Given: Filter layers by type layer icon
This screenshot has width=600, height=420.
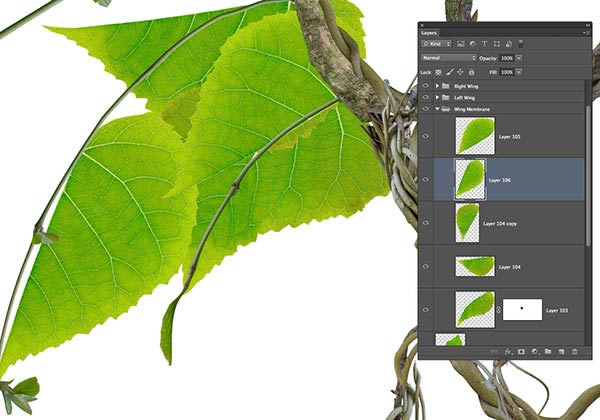Looking at the screenshot, I should [484, 44].
